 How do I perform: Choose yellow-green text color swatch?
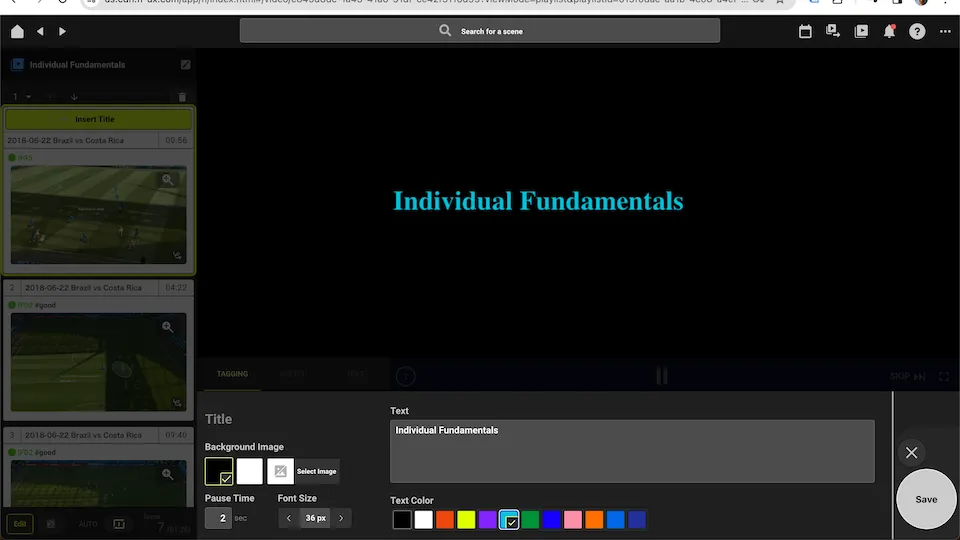[467, 519]
